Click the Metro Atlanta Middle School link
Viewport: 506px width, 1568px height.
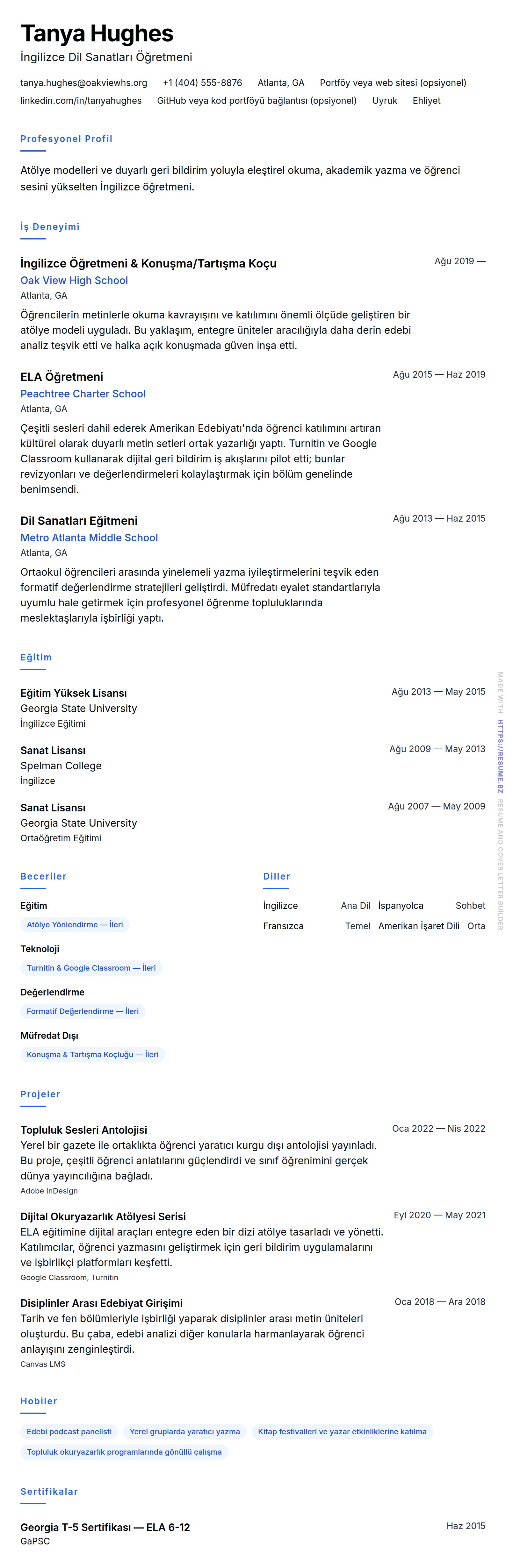click(x=89, y=538)
